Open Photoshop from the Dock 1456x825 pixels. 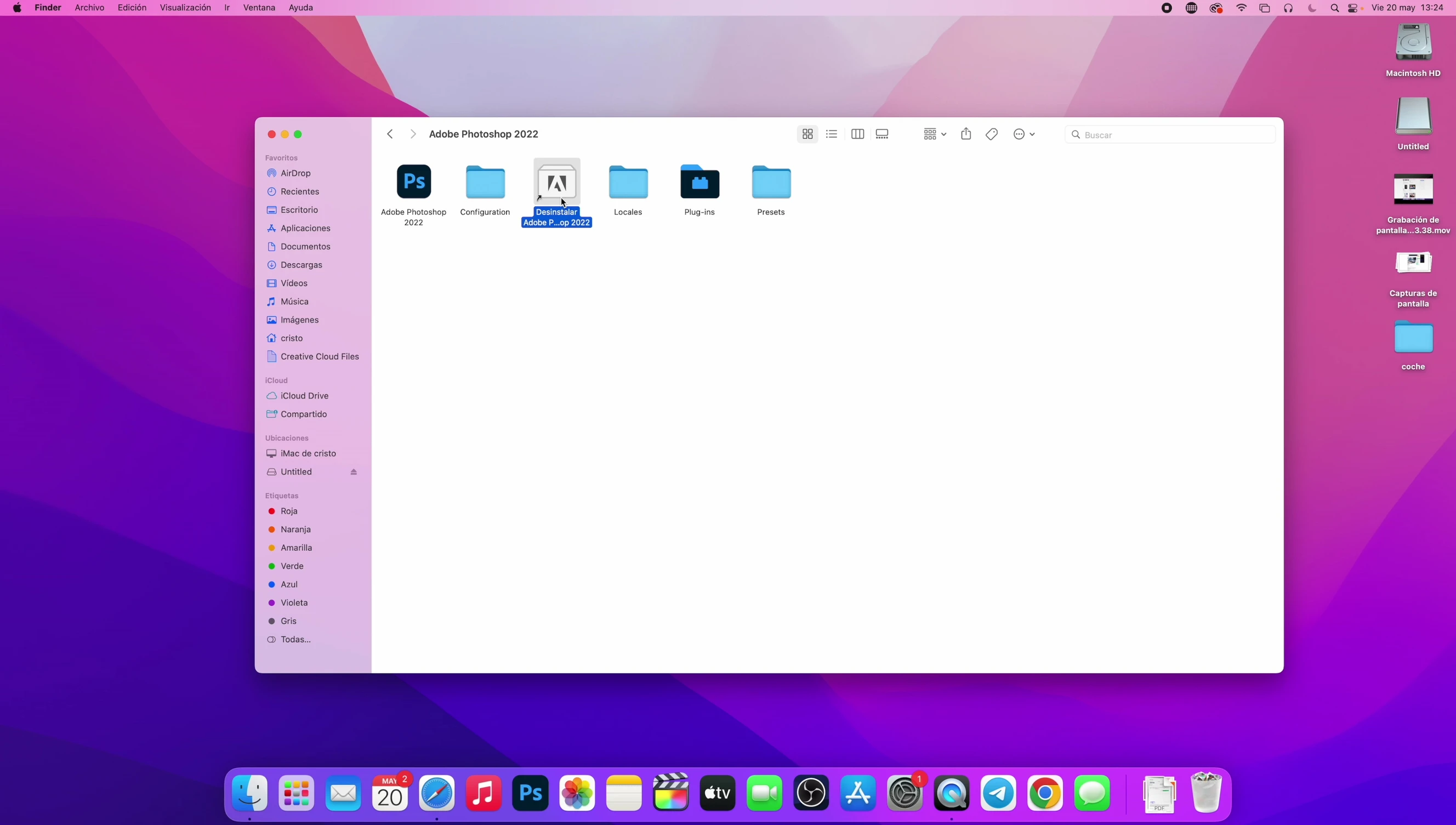(x=530, y=793)
